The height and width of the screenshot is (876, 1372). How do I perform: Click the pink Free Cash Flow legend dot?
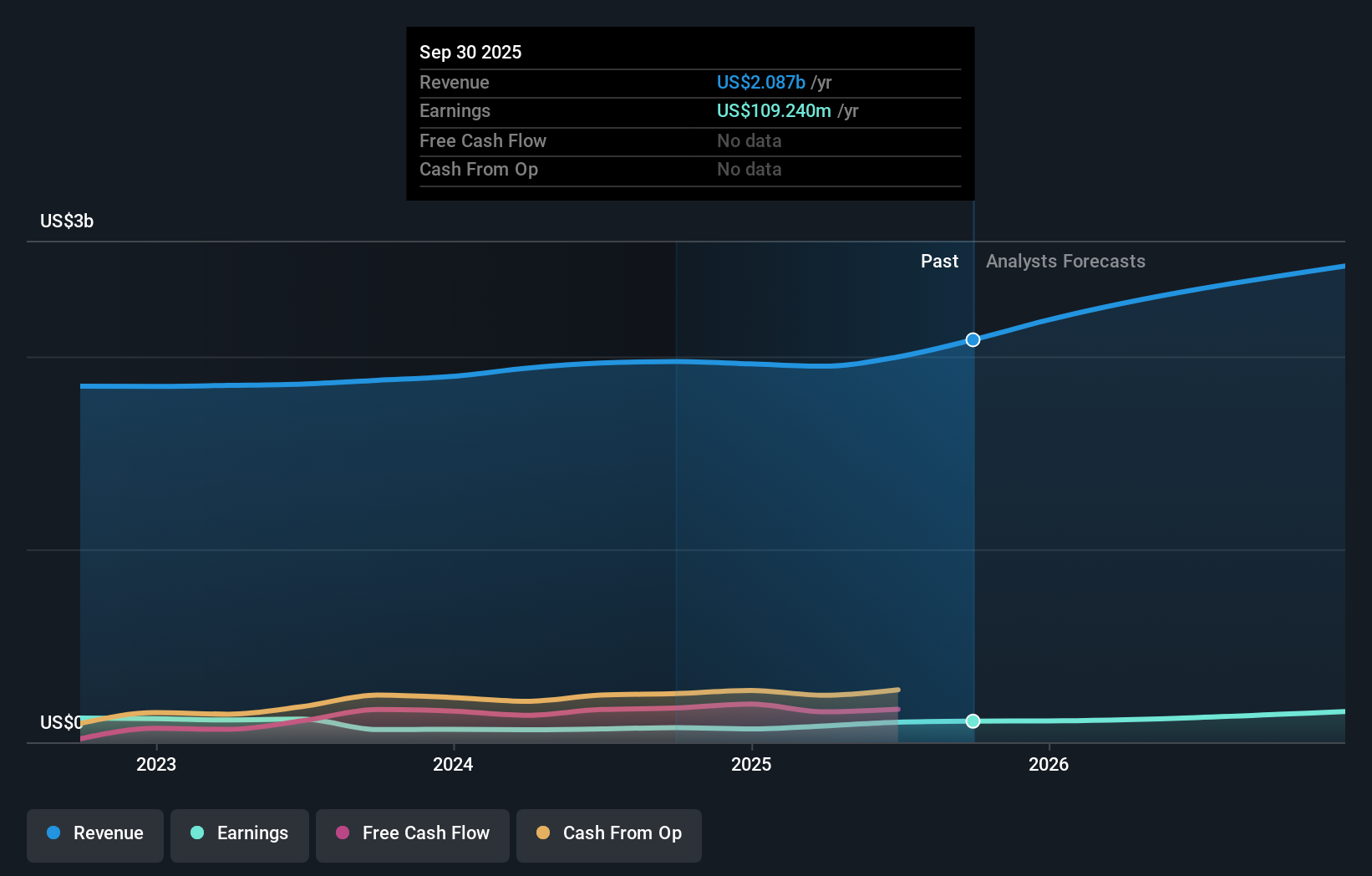(341, 833)
